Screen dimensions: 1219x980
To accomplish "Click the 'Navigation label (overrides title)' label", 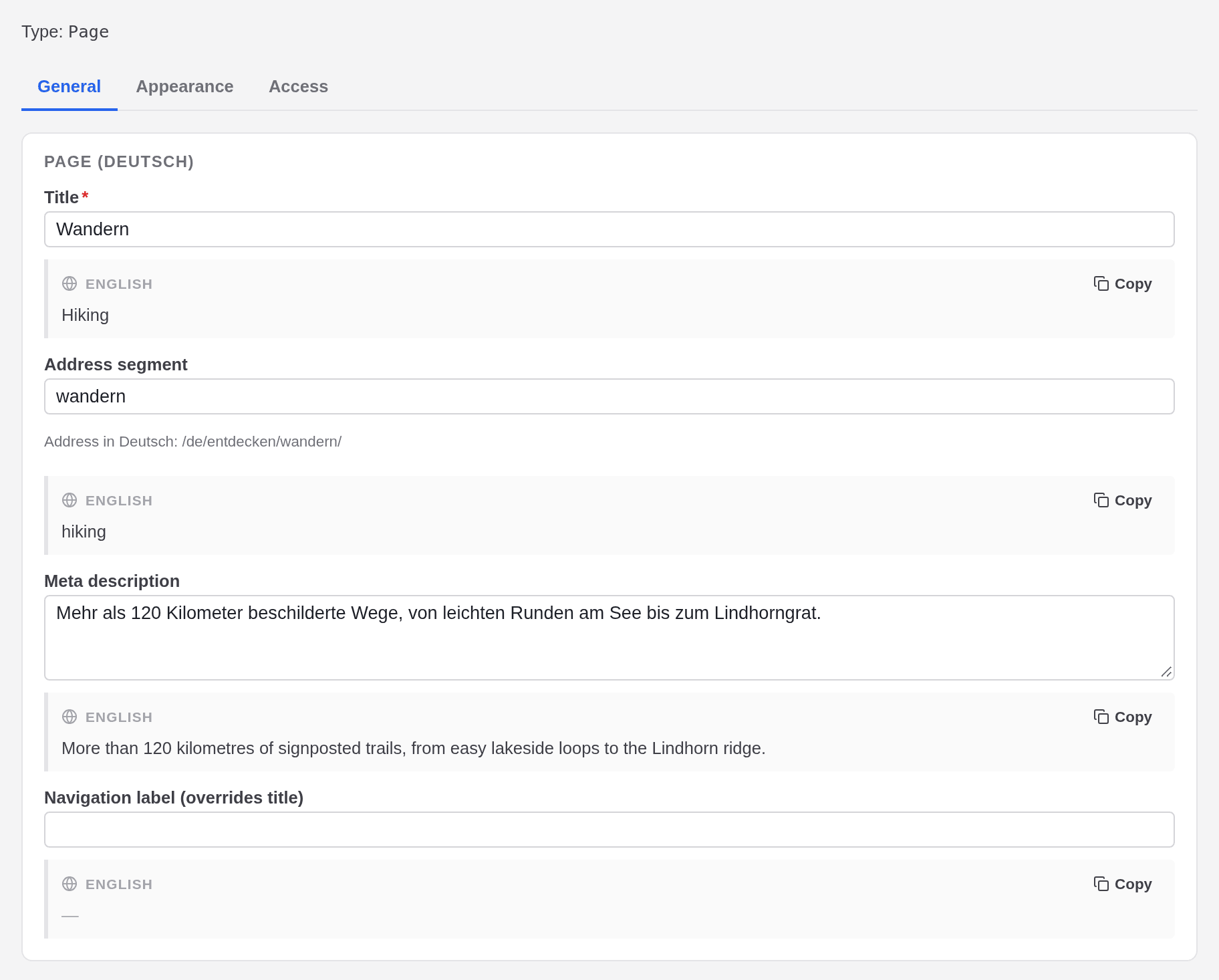I will point(174,798).
